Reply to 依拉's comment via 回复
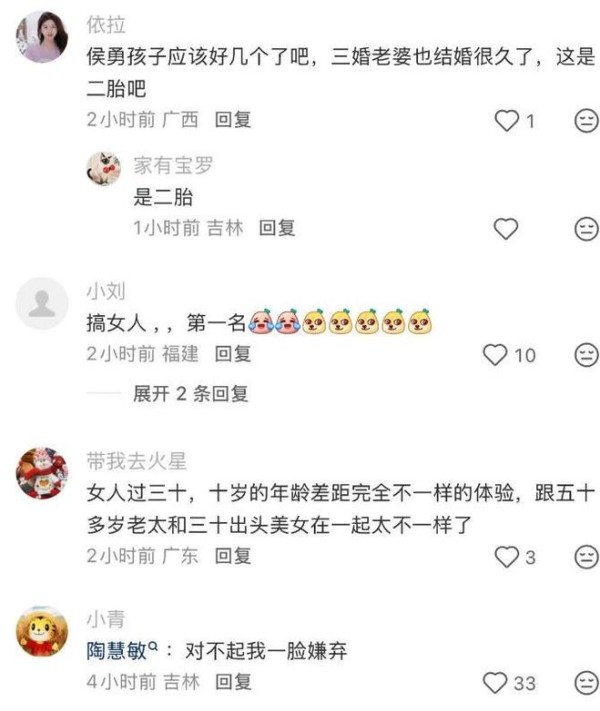 point(233,120)
